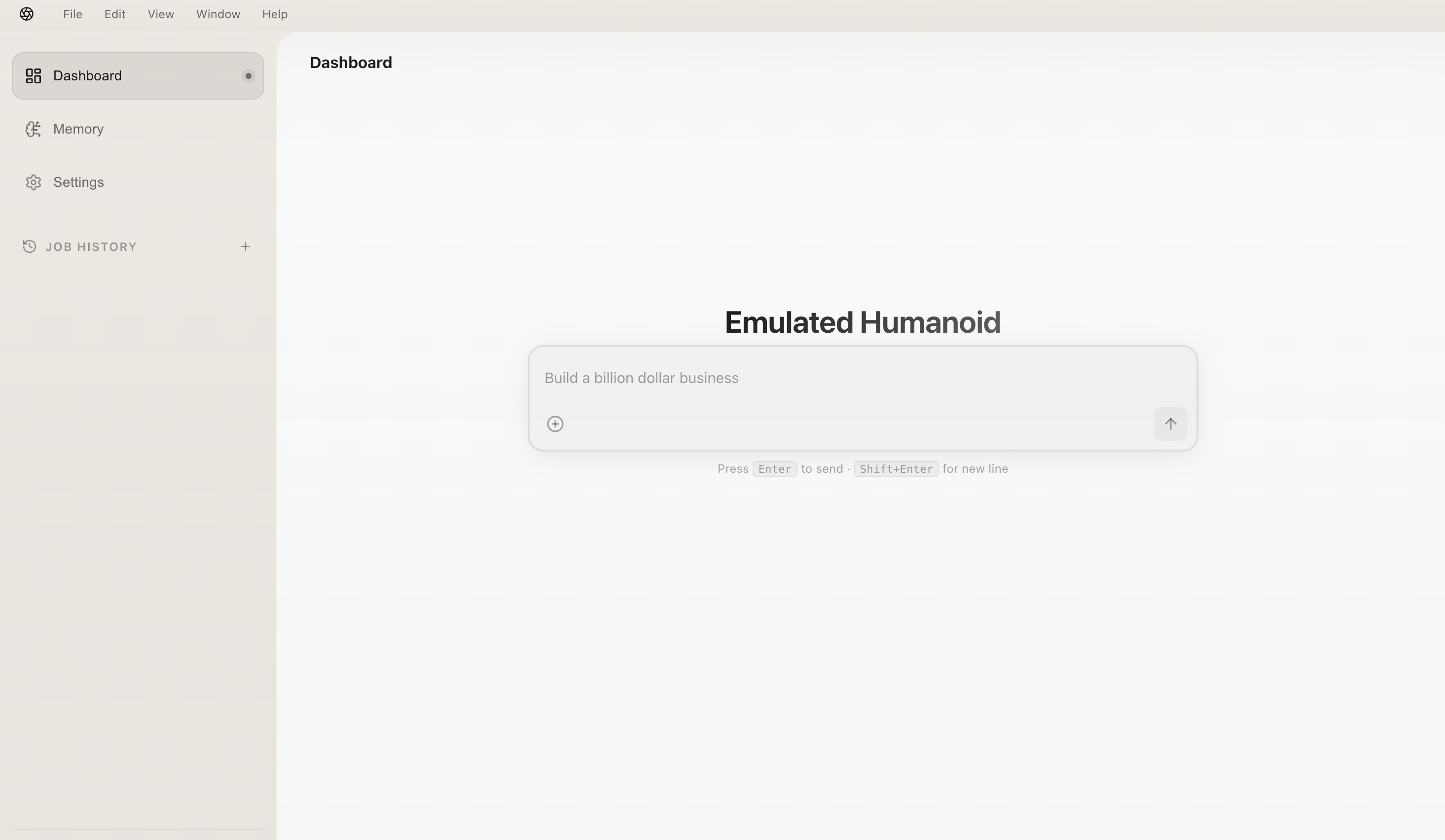Open the Edit menu
Image resolution: width=1445 pixels, height=840 pixels.
point(115,14)
